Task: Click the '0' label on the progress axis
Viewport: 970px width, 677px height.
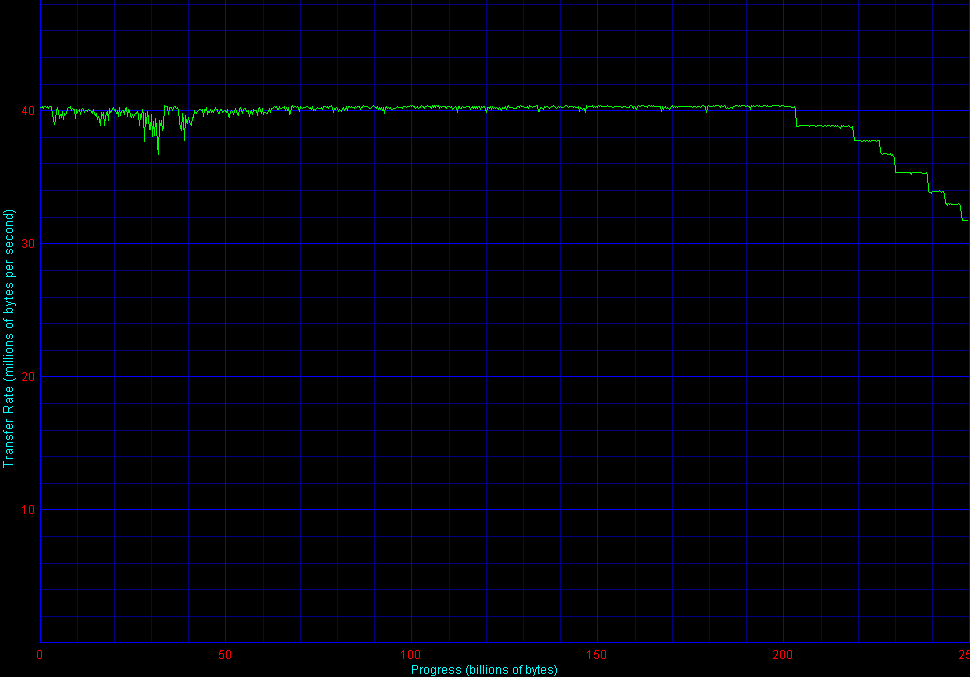Action: pyautogui.click(x=40, y=655)
